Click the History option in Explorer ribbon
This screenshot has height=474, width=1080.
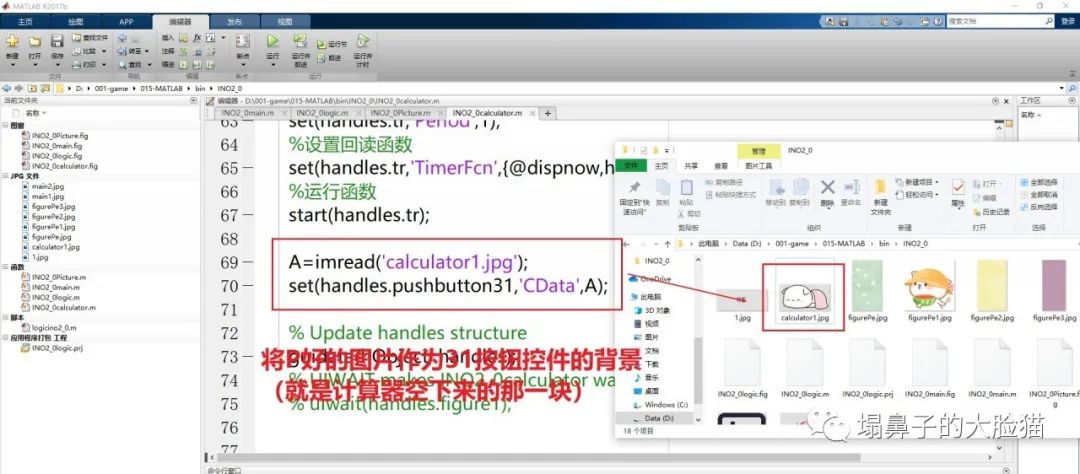[990, 212]
